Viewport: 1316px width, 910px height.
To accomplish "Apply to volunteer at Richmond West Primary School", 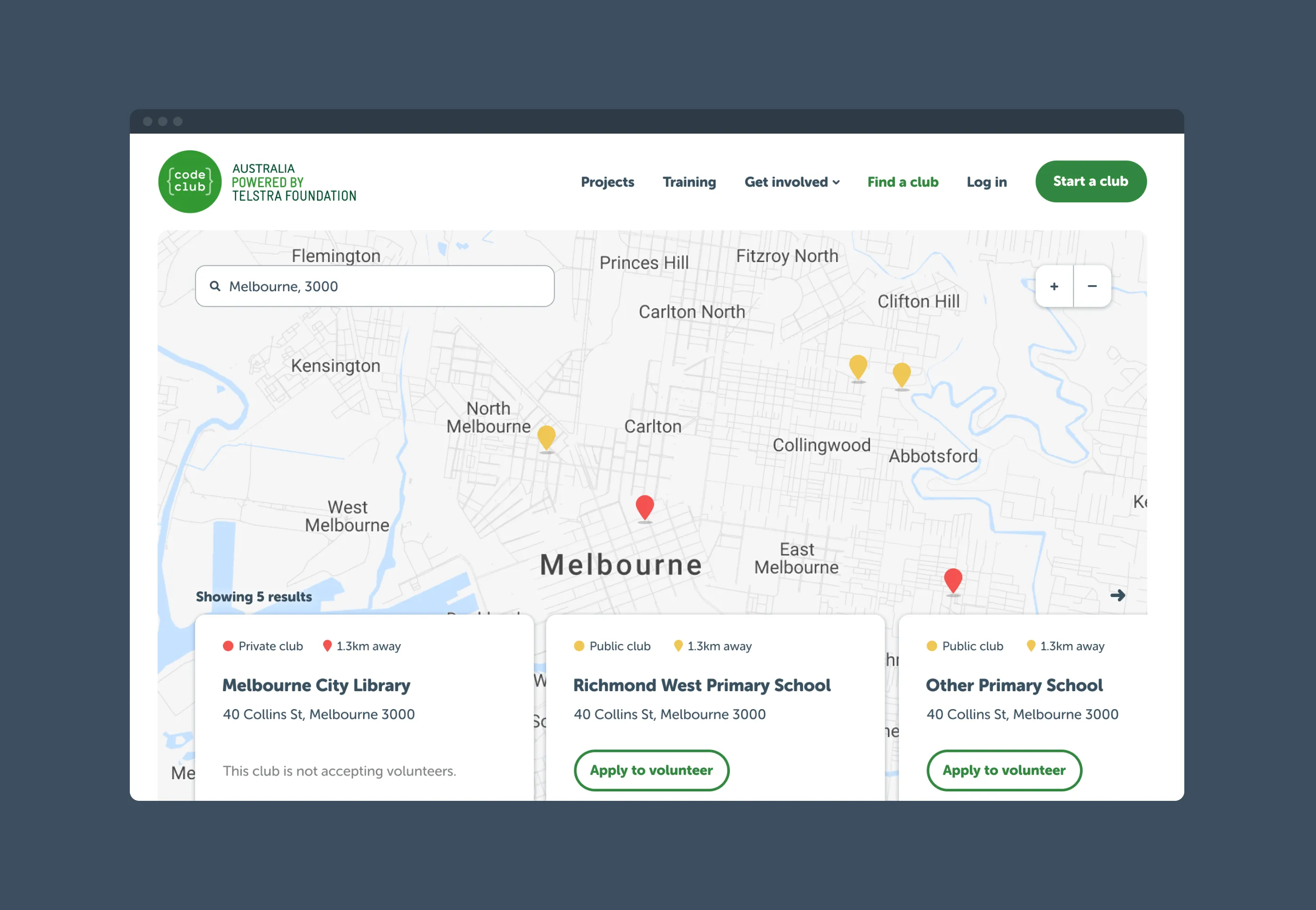I will point(651,770).
